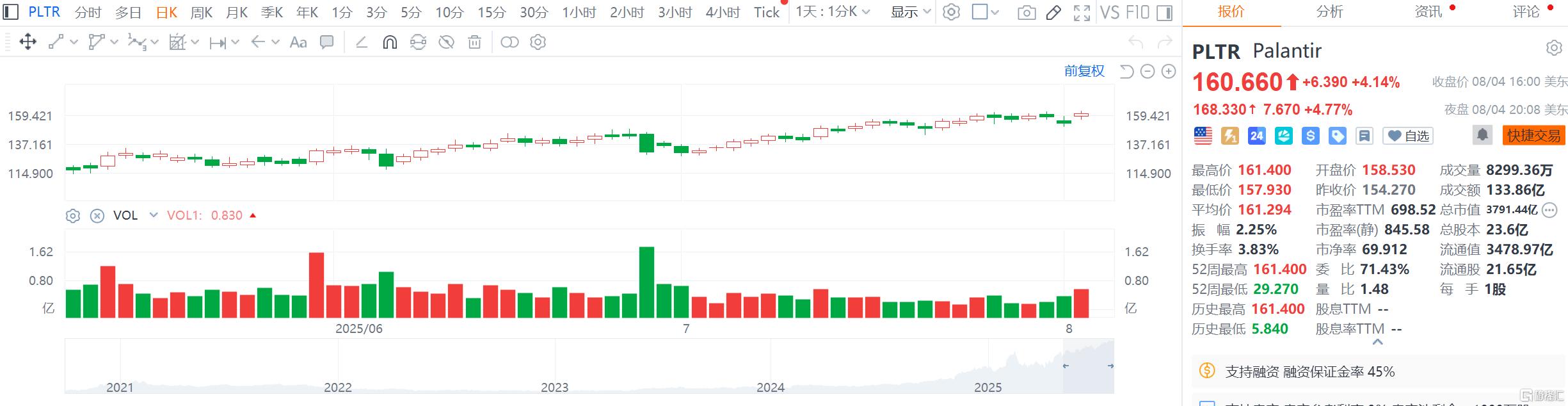Screen dimensions: 1568x406
Task: Add a comment bubble annotation
Action: tap(326, 42)
